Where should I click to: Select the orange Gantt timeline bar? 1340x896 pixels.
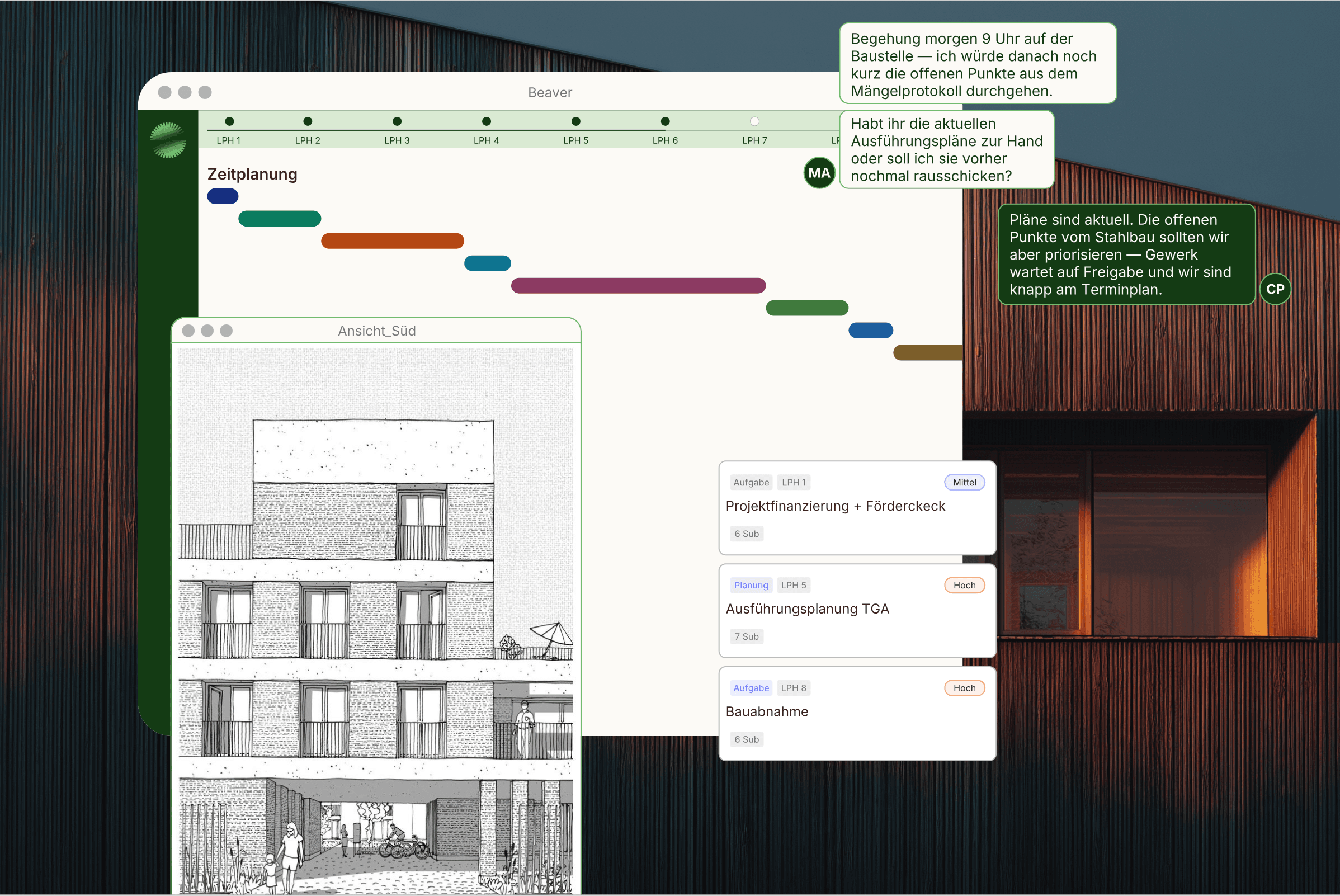[392, 240]
